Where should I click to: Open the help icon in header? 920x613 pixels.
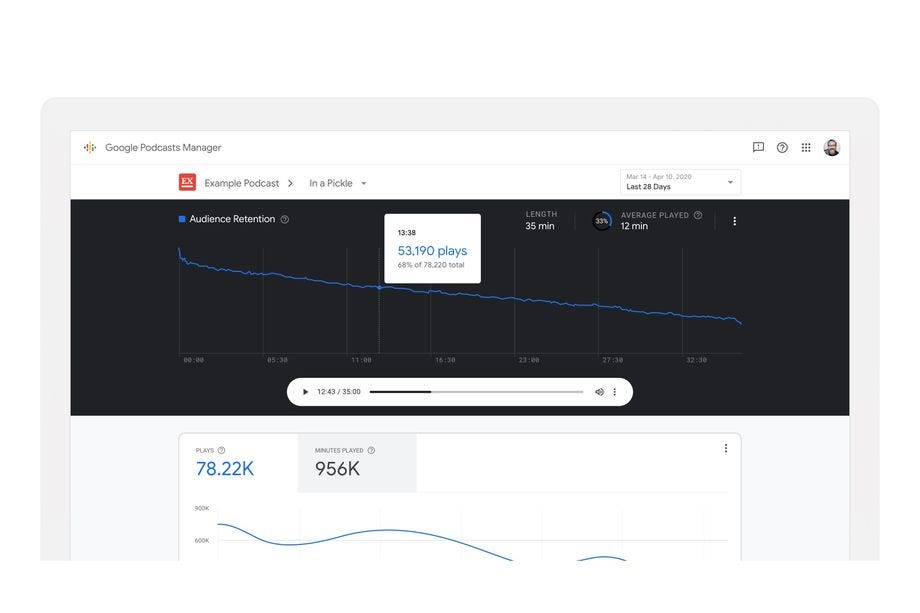(782, 147)
